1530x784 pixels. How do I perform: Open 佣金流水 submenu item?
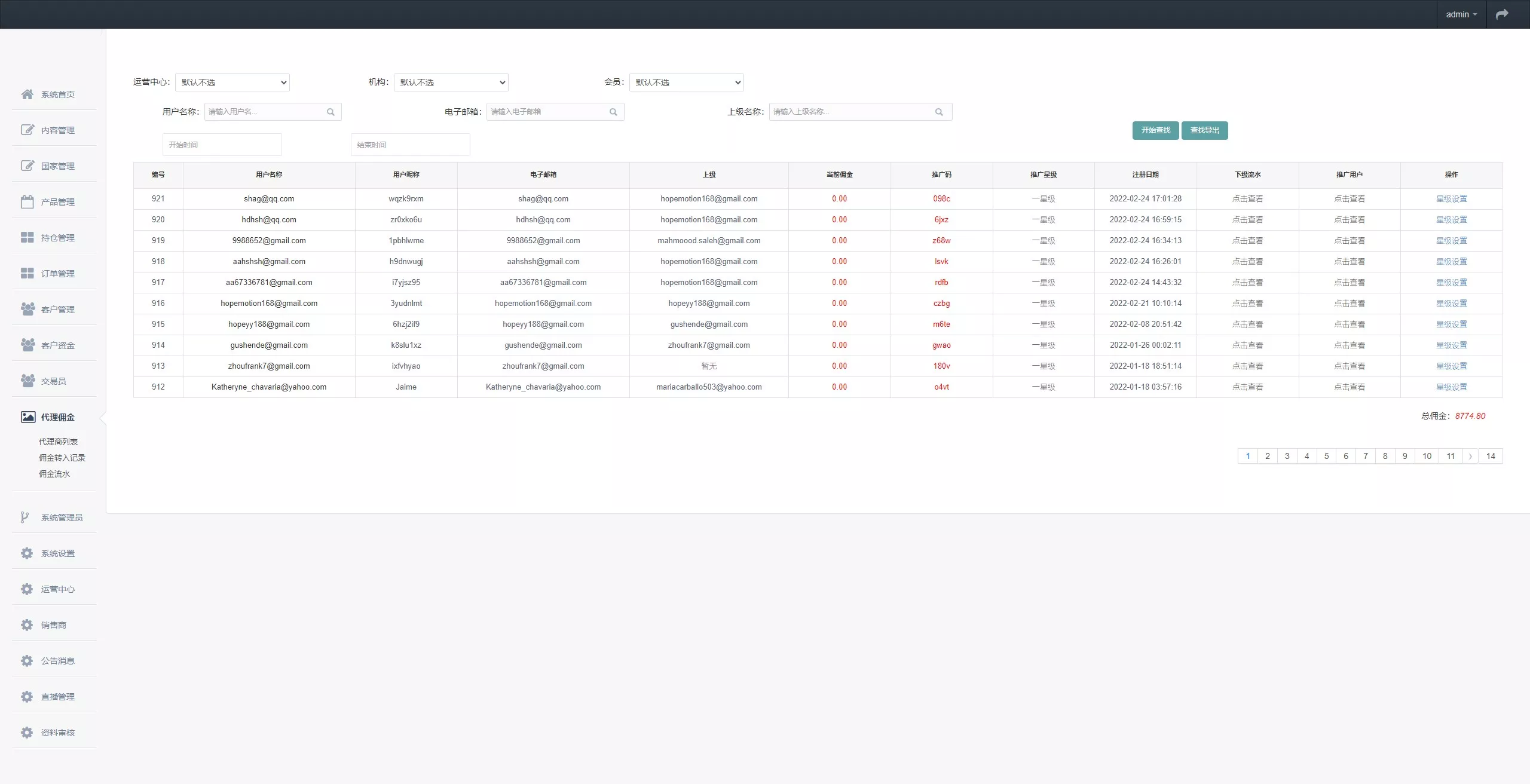coord(54,474)
